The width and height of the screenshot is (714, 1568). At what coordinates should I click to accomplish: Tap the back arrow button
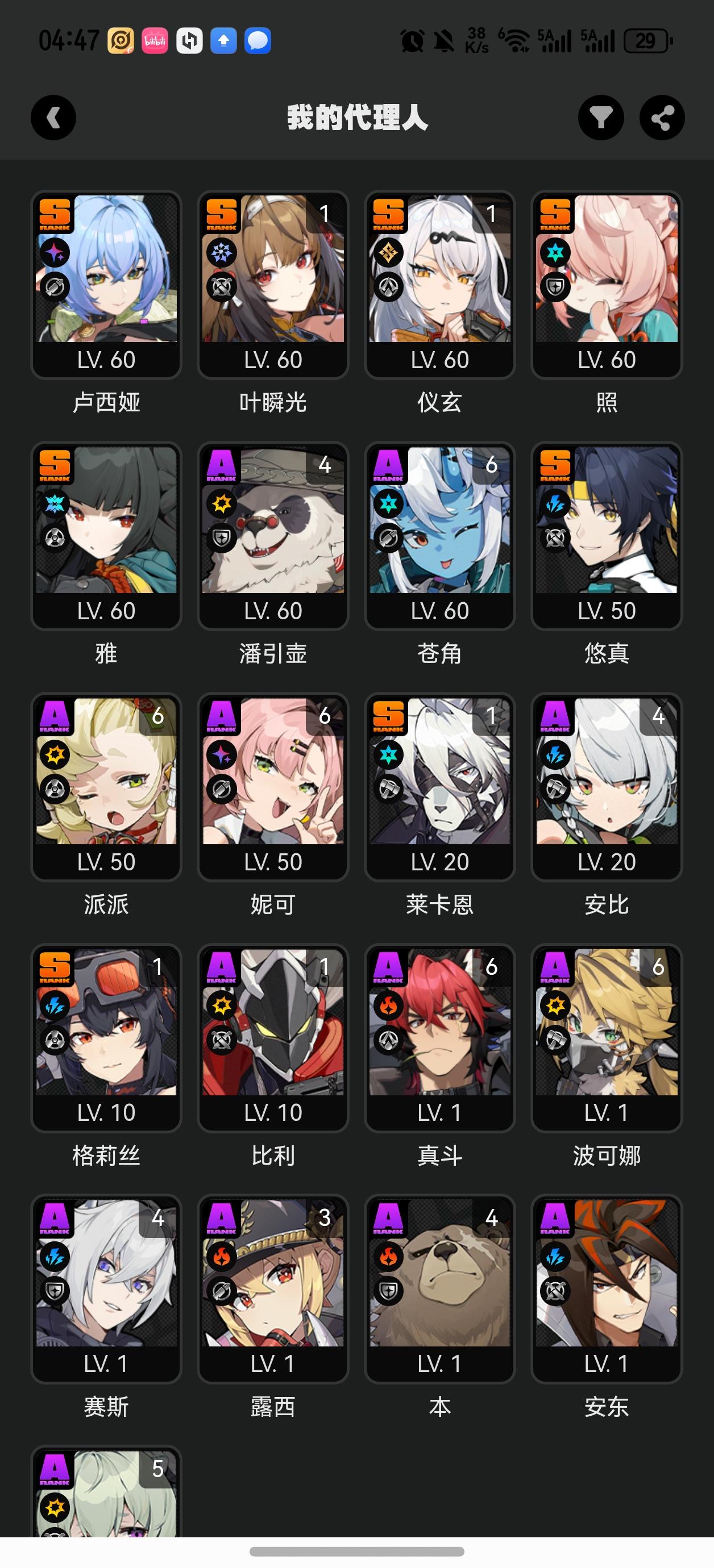53,118
